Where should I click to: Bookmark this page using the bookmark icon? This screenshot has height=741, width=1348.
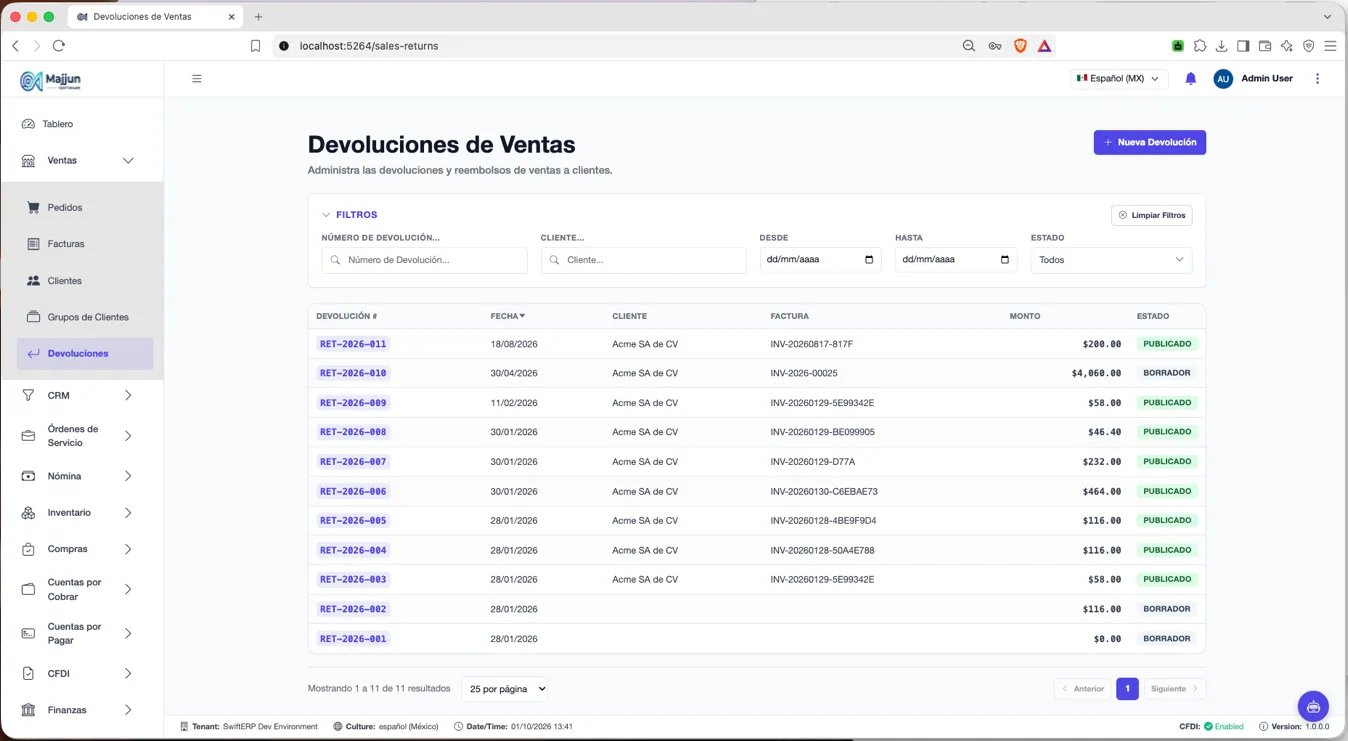point(255,46)
